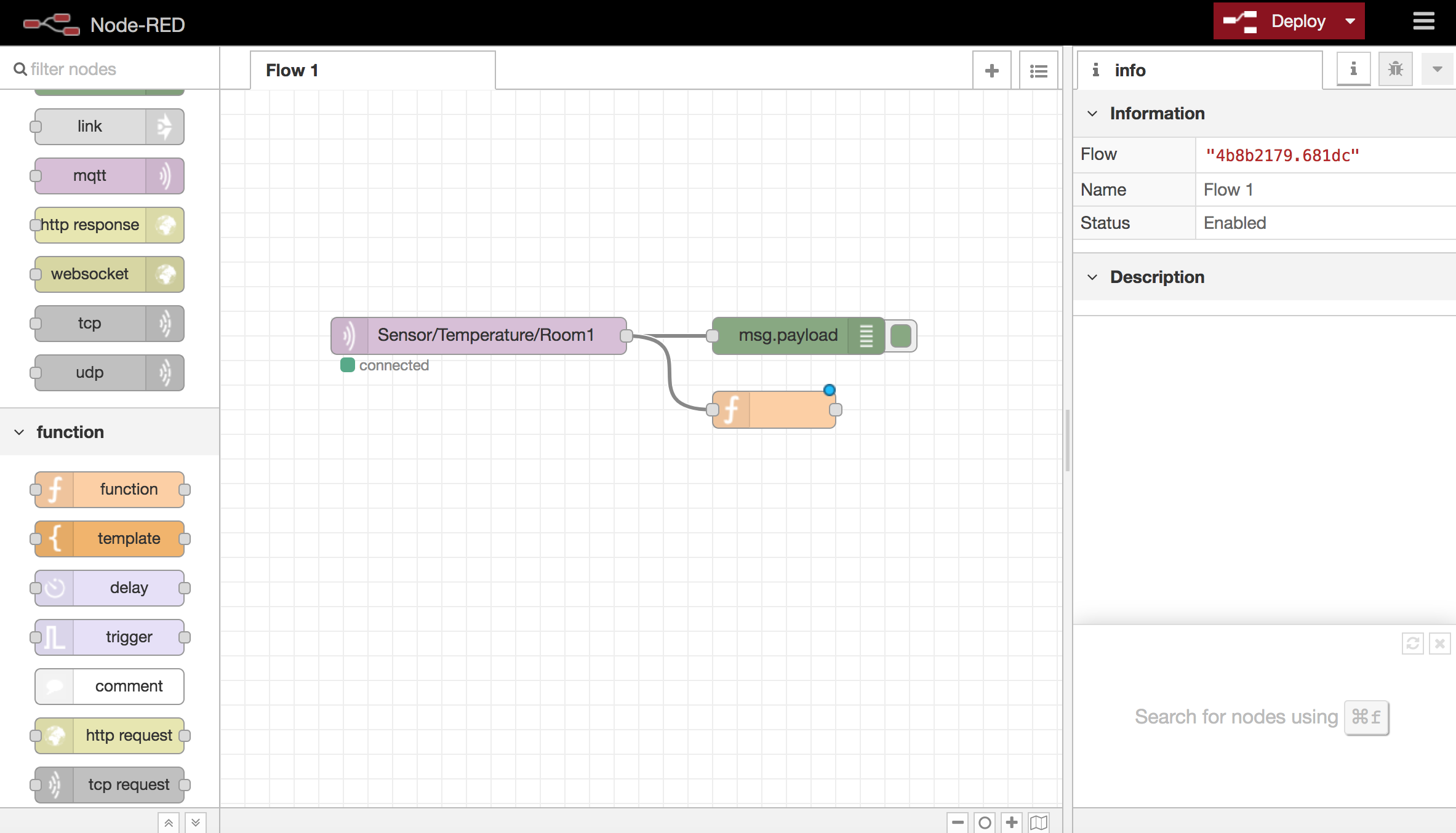Screen dimensions: 1456x833
Task: Click the flow ID "4b8b2179.681dc" value
Action: pyautogui.click(x=1282, y=156)
